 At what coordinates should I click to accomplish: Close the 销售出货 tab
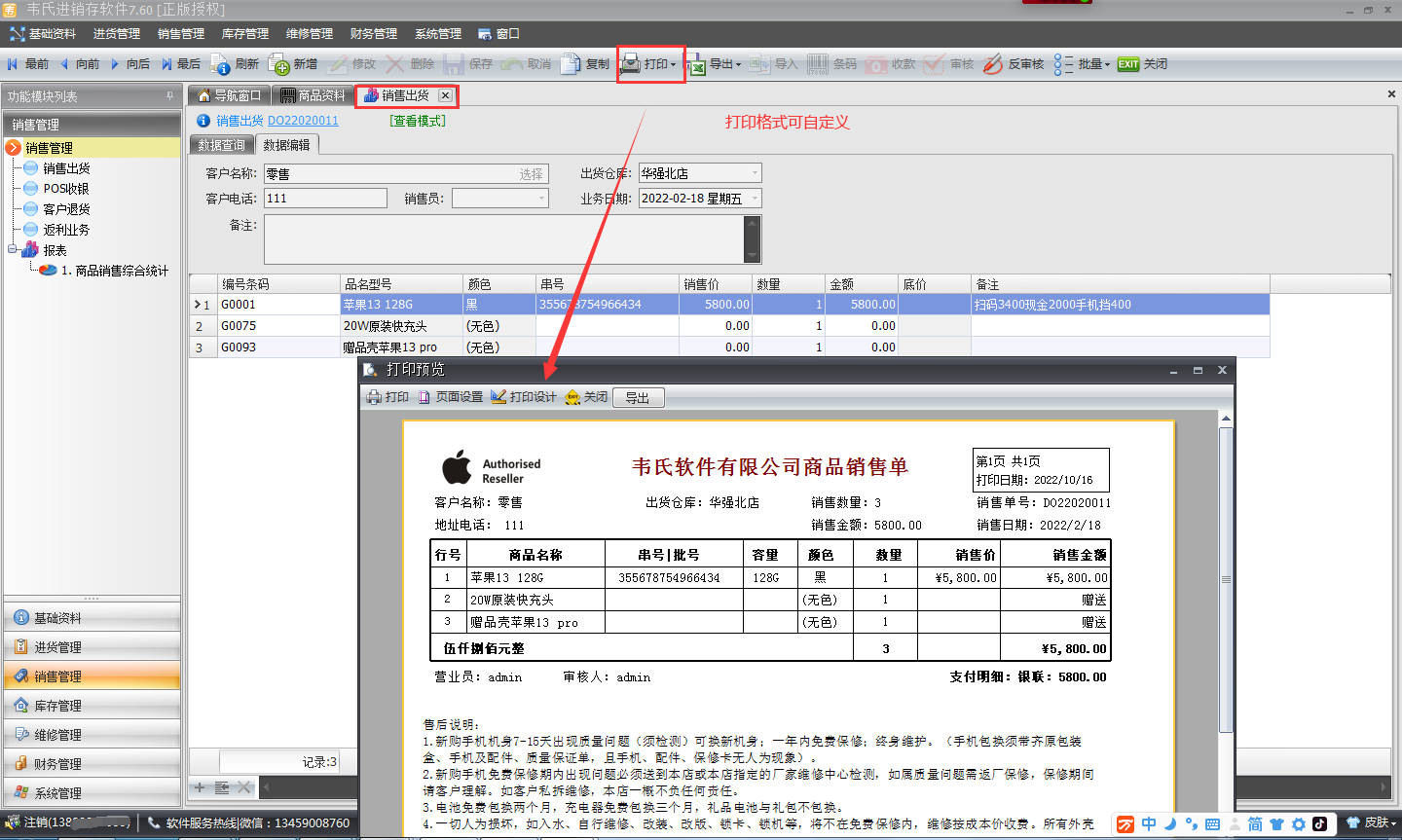[445, 95]
